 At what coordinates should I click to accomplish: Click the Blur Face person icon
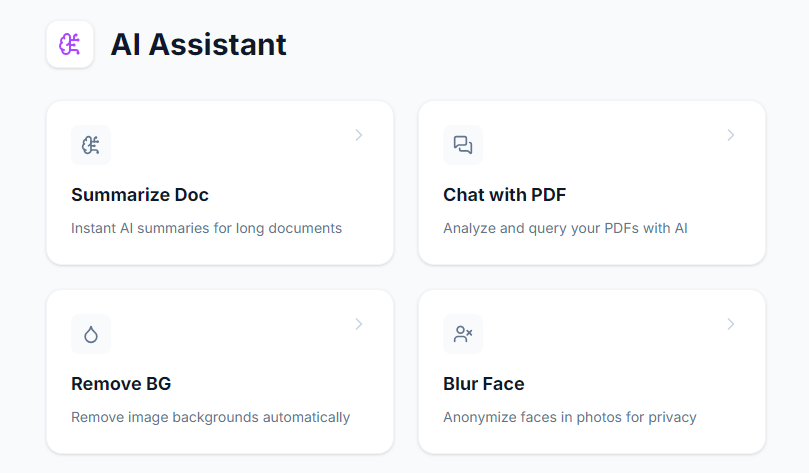coord(463,334)
